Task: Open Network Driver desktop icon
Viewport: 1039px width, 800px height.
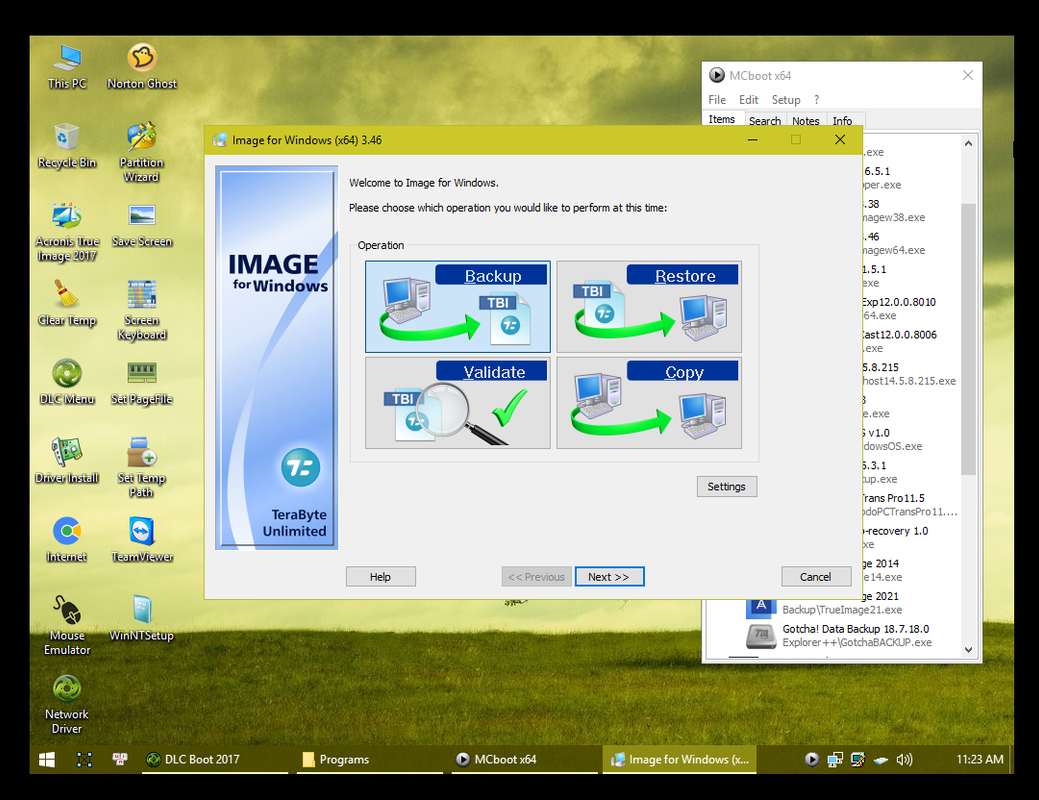Action: (67, 704)
